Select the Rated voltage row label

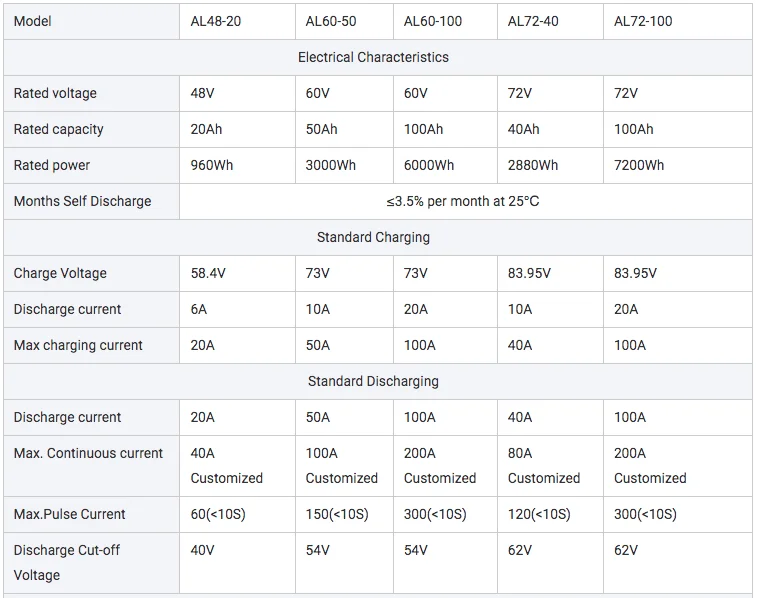[56, 93]
